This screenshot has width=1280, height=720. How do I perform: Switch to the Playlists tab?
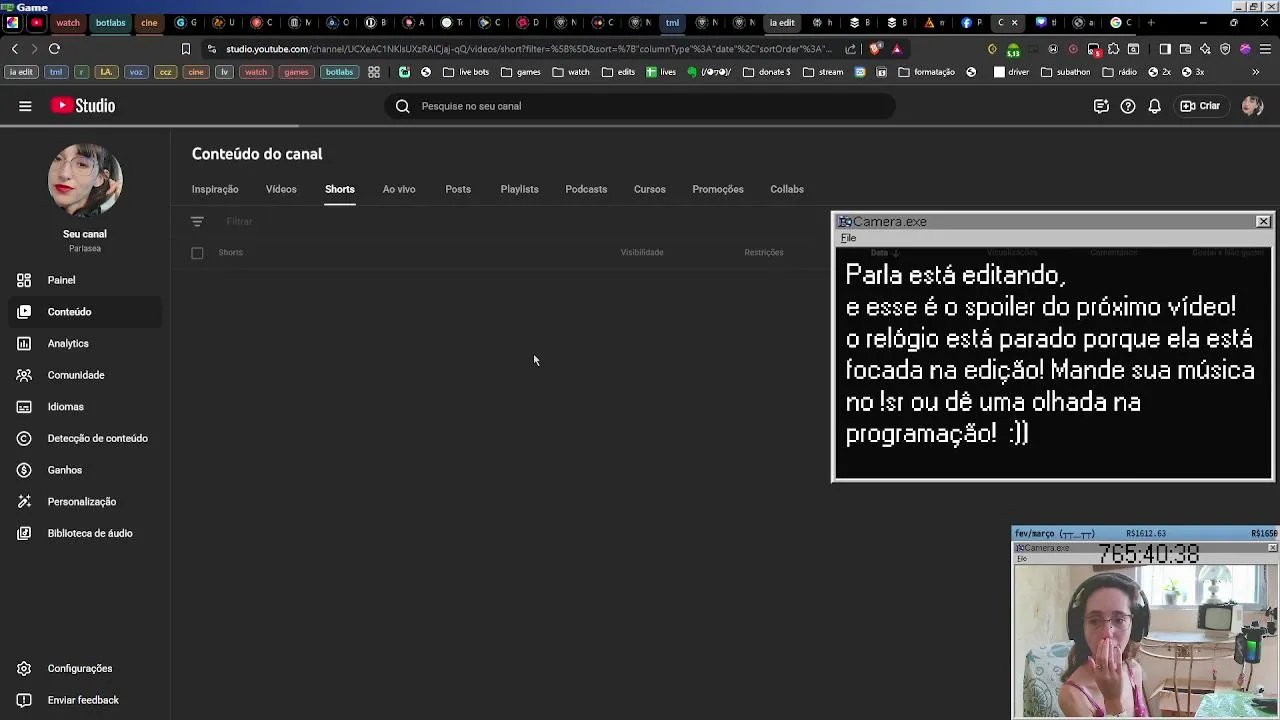pos(519,189)
